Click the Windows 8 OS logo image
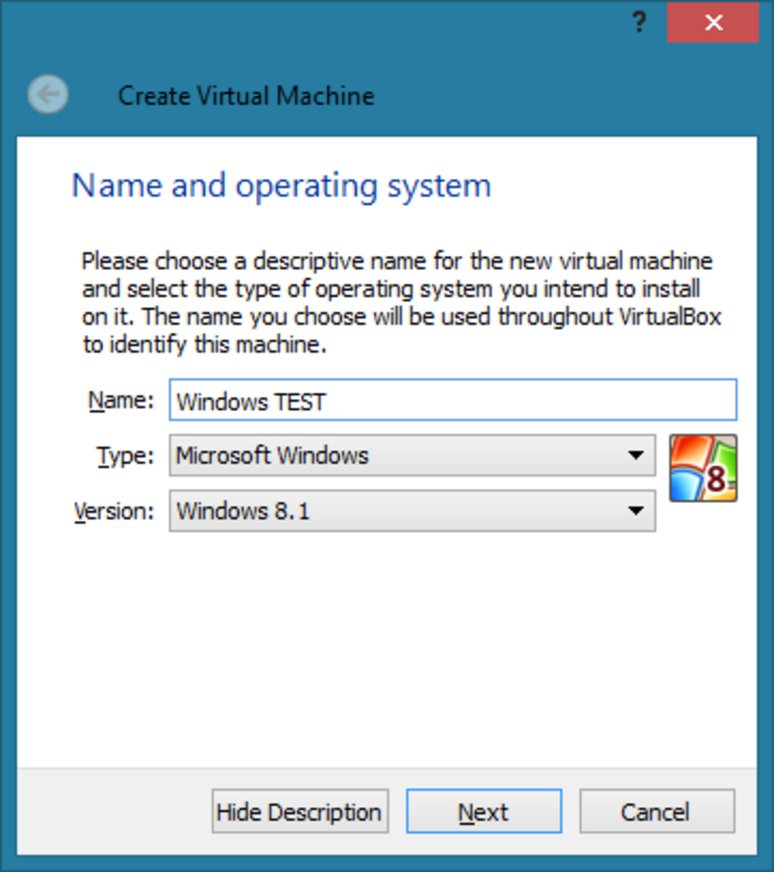 703,468
